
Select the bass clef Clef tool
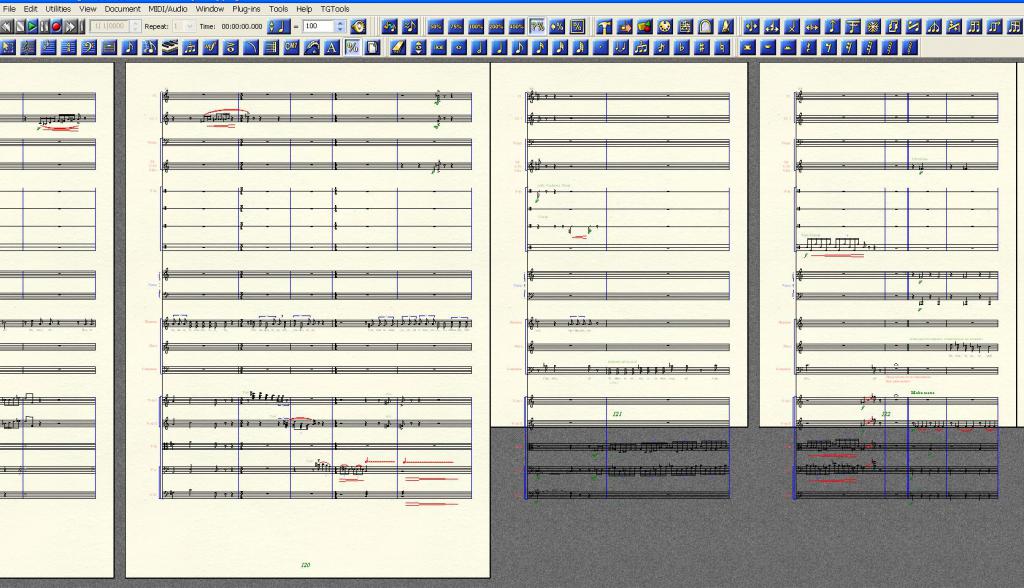pos(88,47)
